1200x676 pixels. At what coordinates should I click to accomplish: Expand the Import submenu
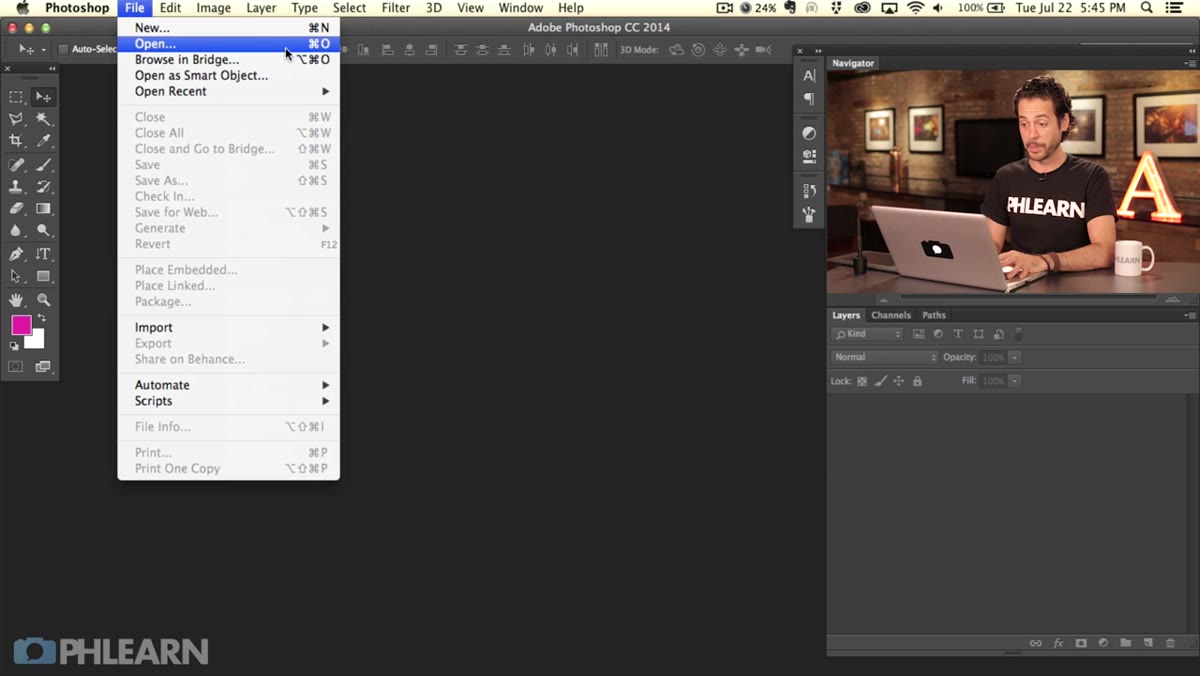coord(228,327)
